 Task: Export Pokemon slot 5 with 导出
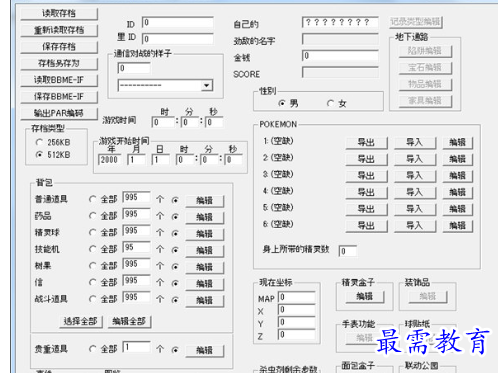366,209
